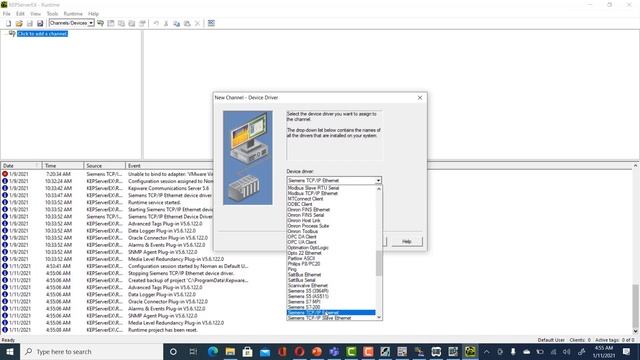
Task: Open File Explorer from taskbar
Action: point(230,351)
